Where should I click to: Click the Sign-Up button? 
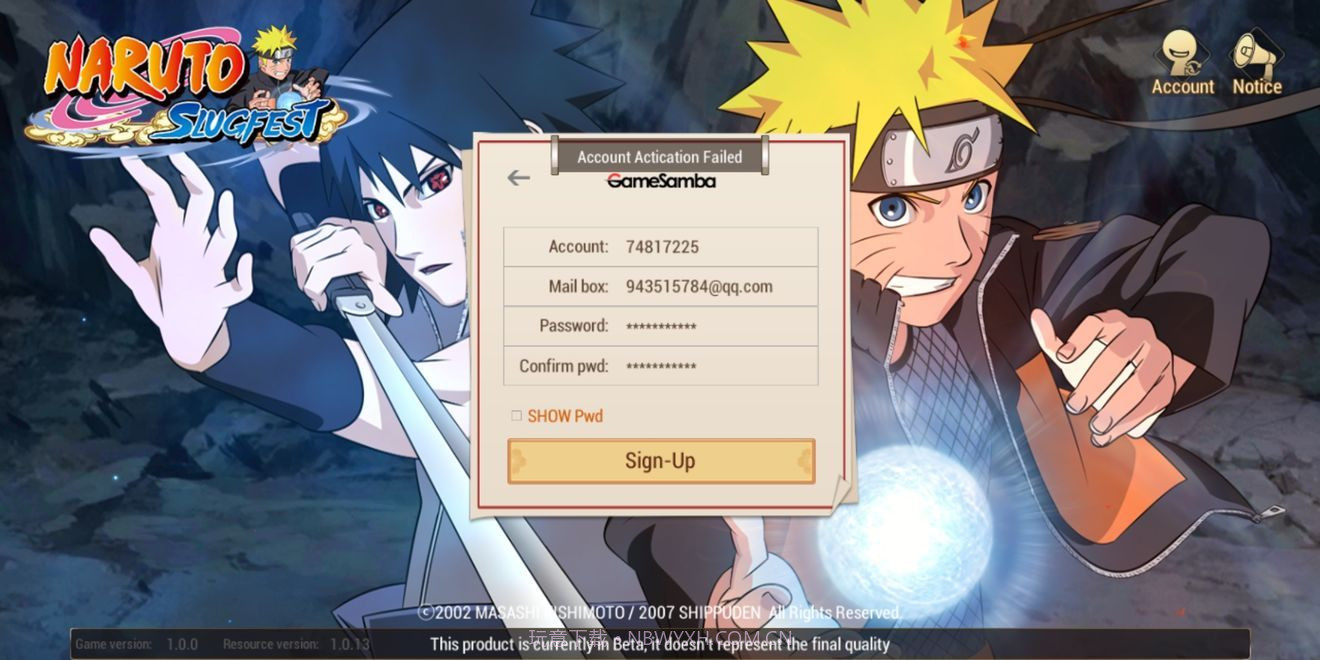[661, 461]
